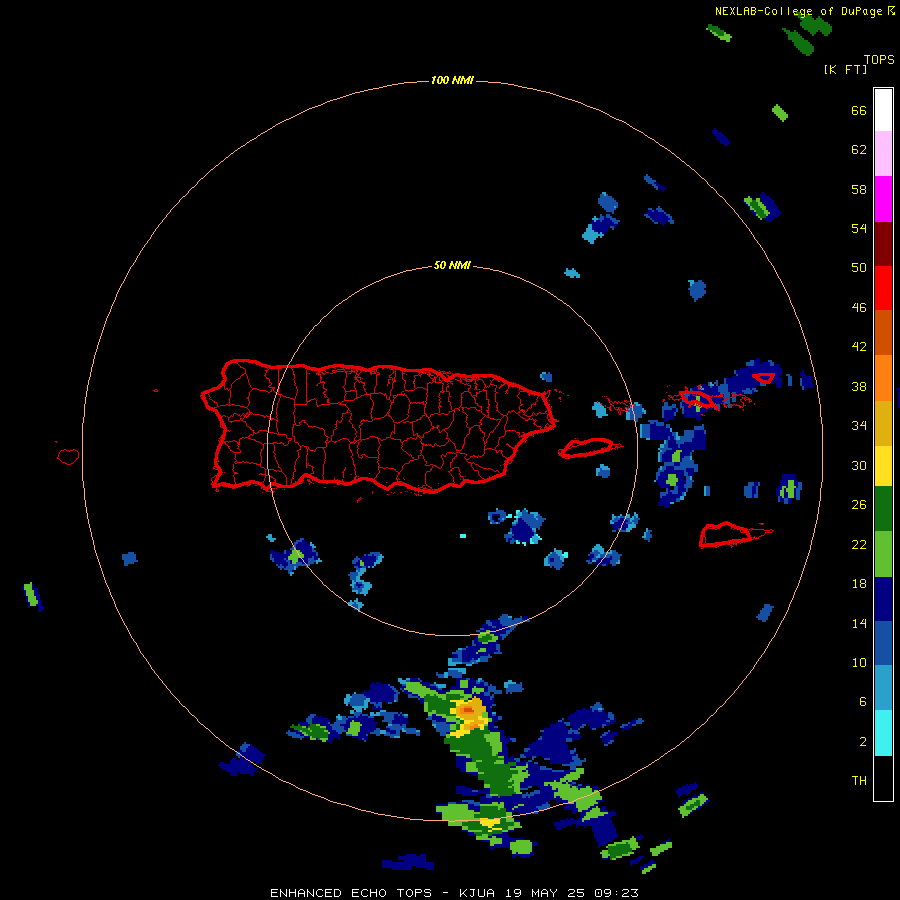Select the "TOPS" legend title
This screenshot has height=900, width=900.
(879, 59)
